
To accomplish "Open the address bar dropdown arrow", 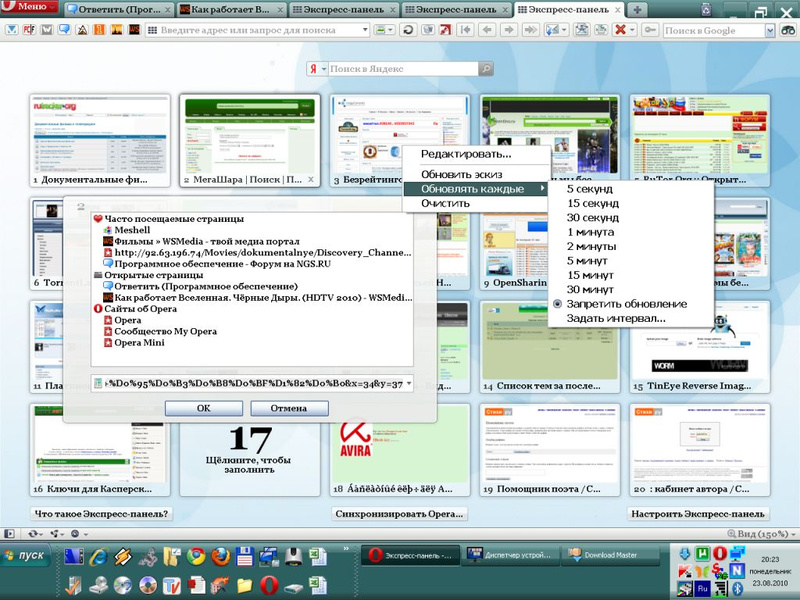I will pyautogui.click(x=365, y=30).
